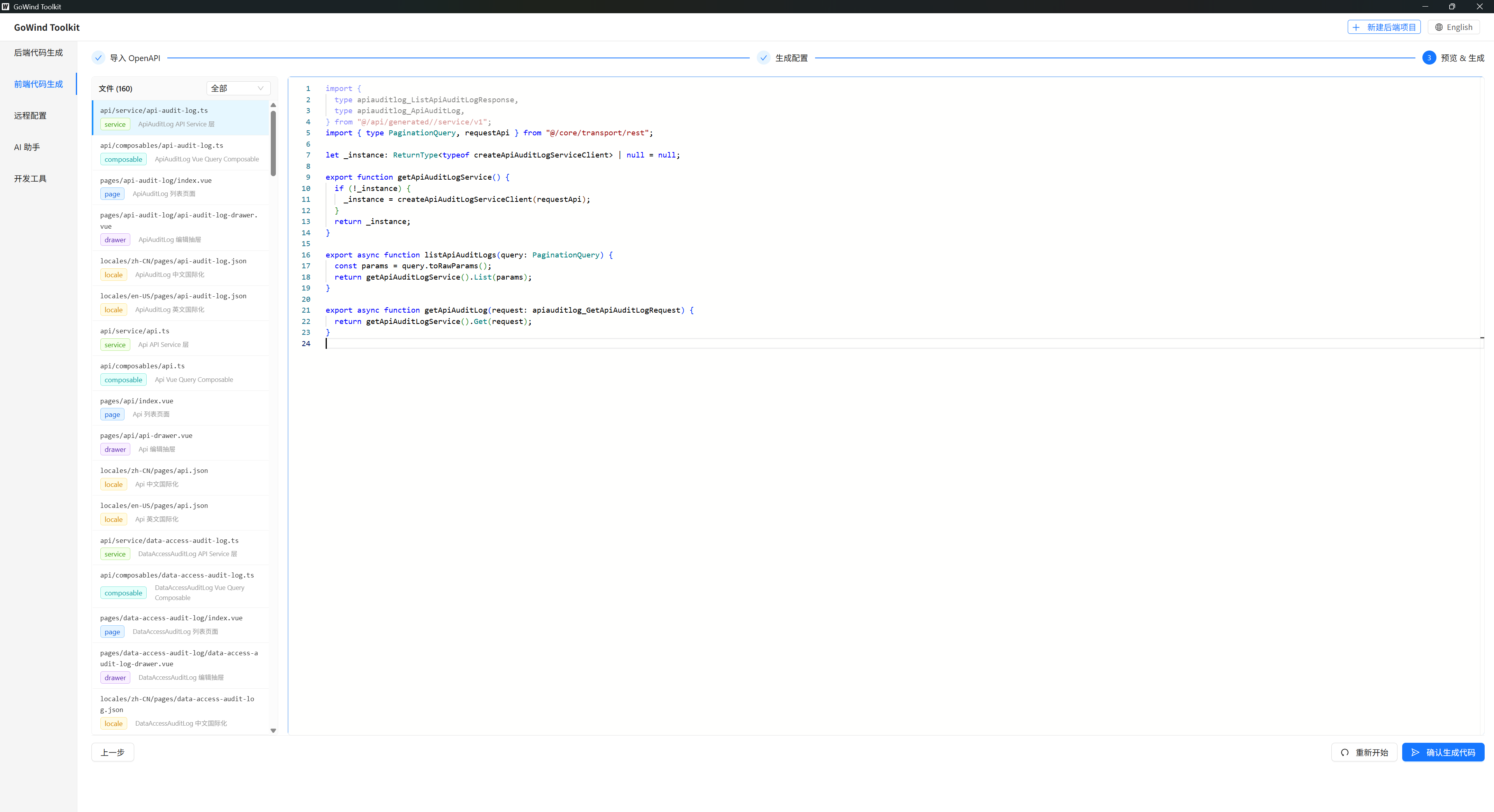
Task: Click the page tag for ApiAuditLog 列表页面
Action: [112, 194]
